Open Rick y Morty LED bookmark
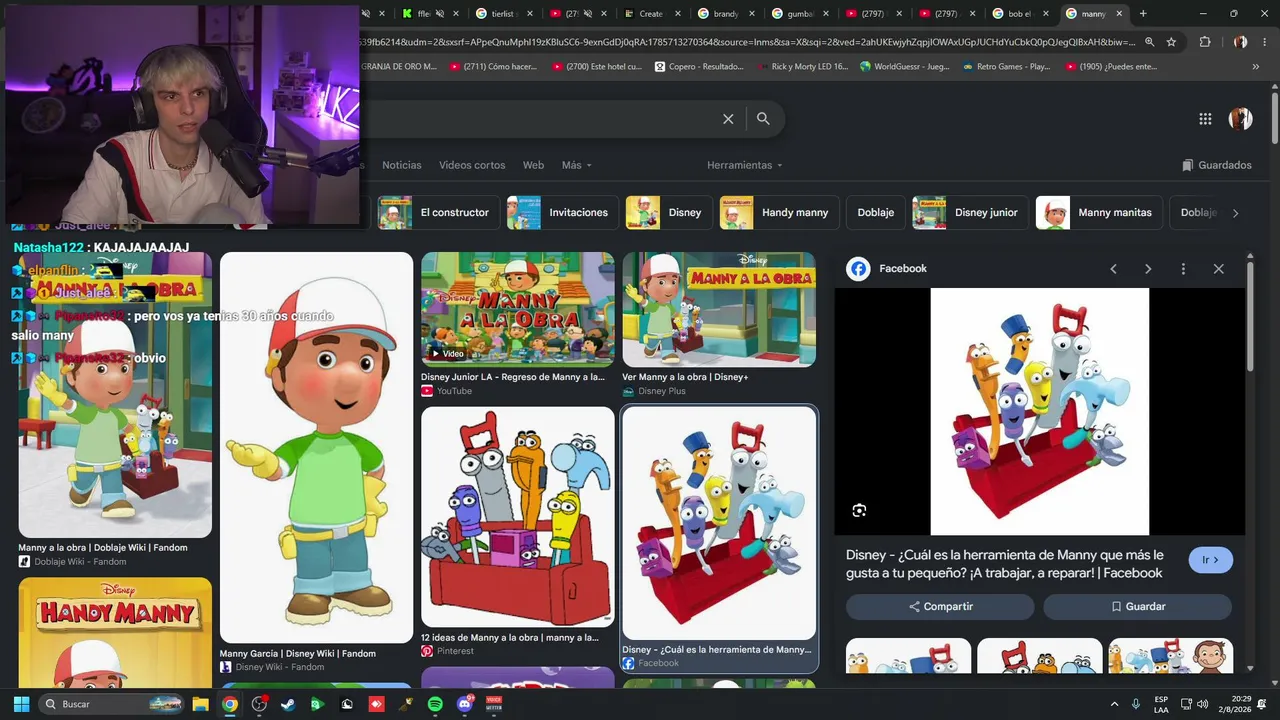Screen dimensions: 1280x720 [x=801, y=67]
